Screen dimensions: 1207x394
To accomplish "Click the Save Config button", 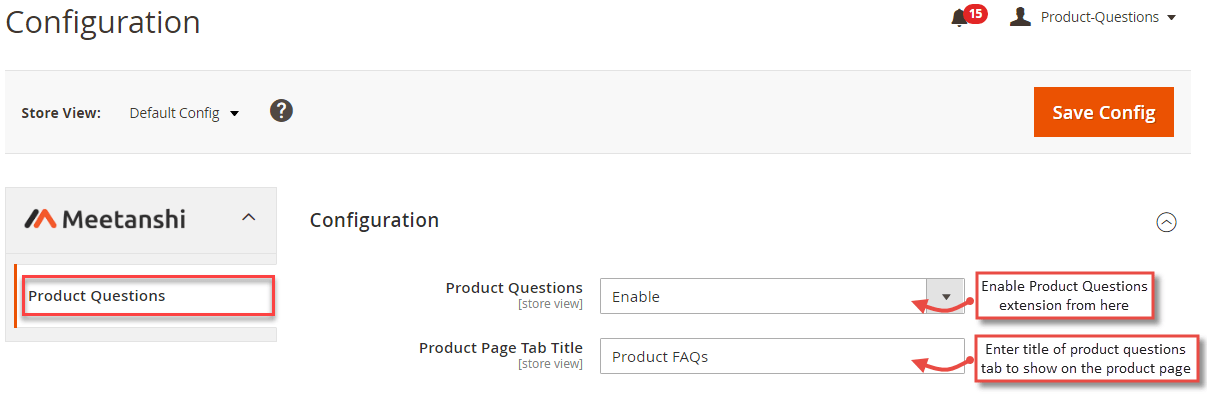I will pyautogui.click(x=1104, y=112).
